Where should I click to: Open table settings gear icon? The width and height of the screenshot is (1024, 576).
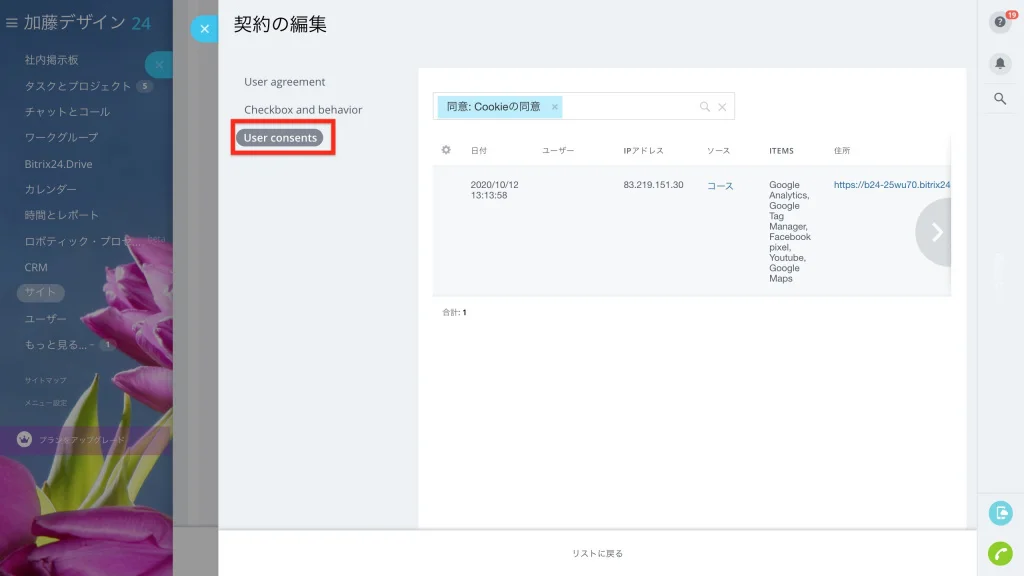(446, 150)
